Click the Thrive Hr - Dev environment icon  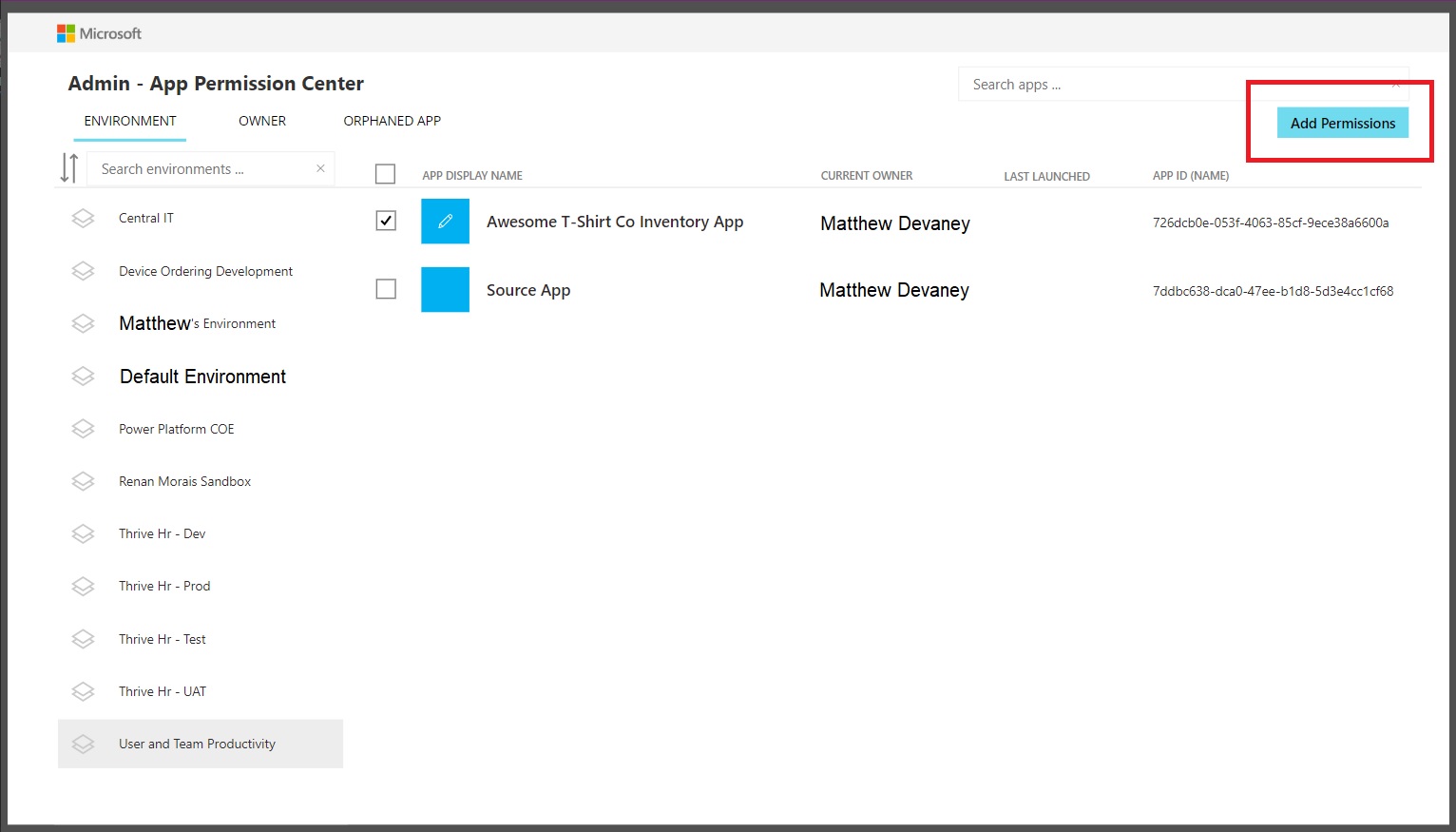(83, 533)
